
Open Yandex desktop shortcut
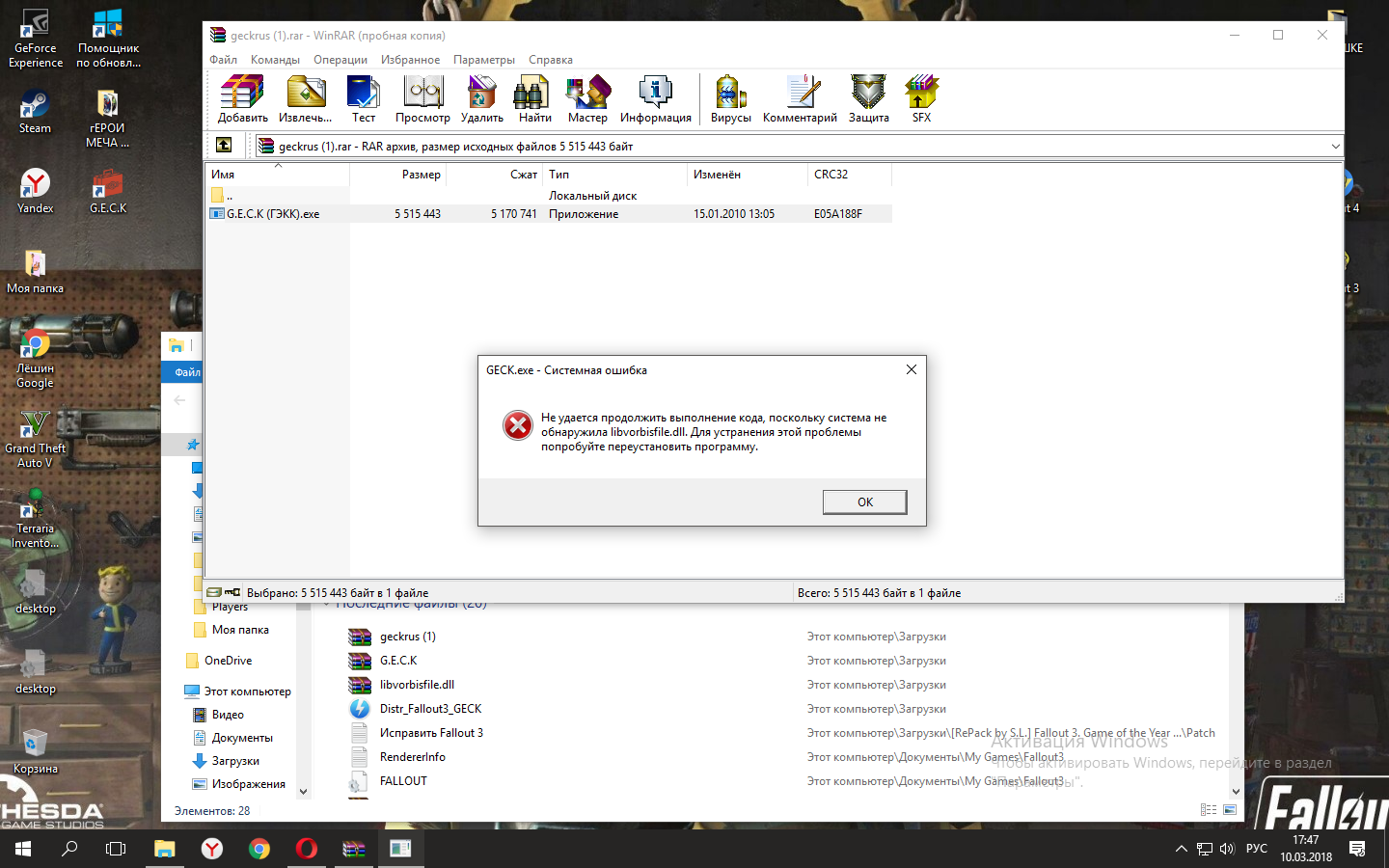[35, 191]
